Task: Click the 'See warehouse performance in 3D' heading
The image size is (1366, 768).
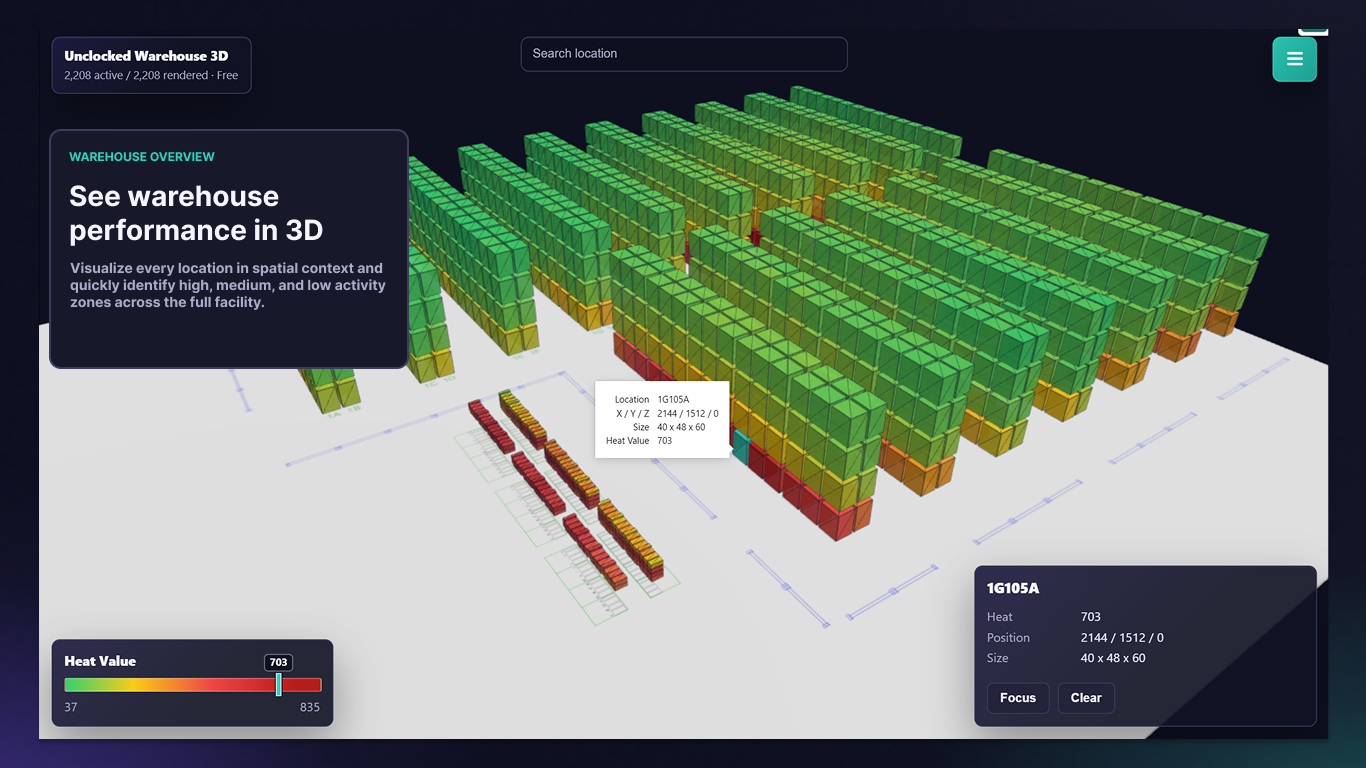Action: coord(196,213)
